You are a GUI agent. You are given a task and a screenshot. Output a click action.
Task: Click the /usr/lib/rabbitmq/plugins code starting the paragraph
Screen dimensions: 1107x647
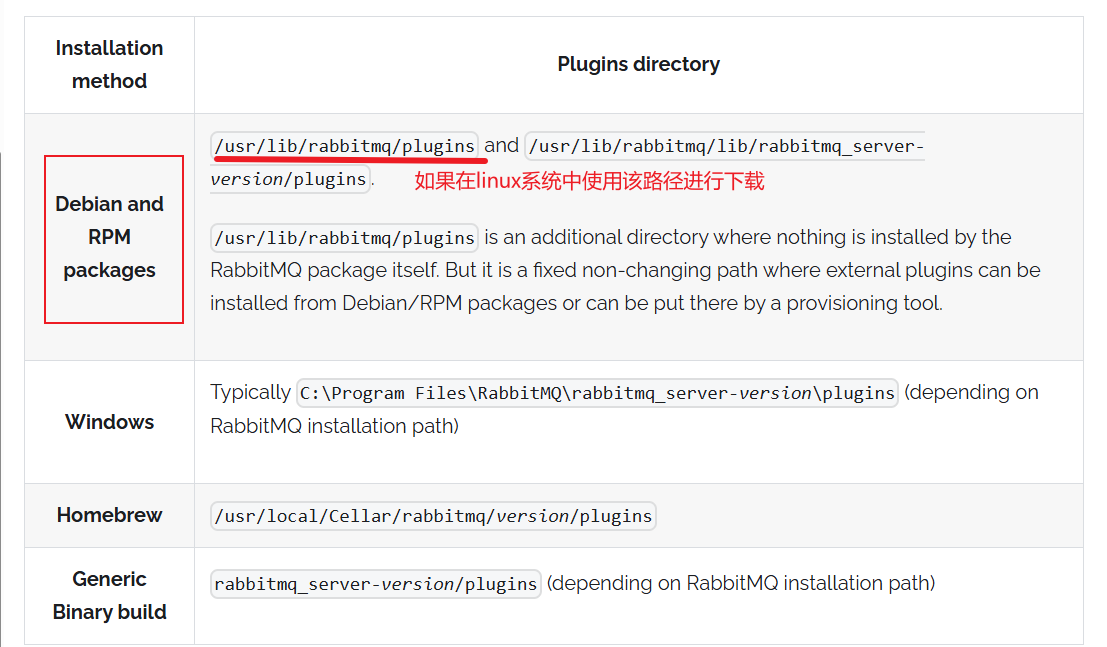pos(345,238)
